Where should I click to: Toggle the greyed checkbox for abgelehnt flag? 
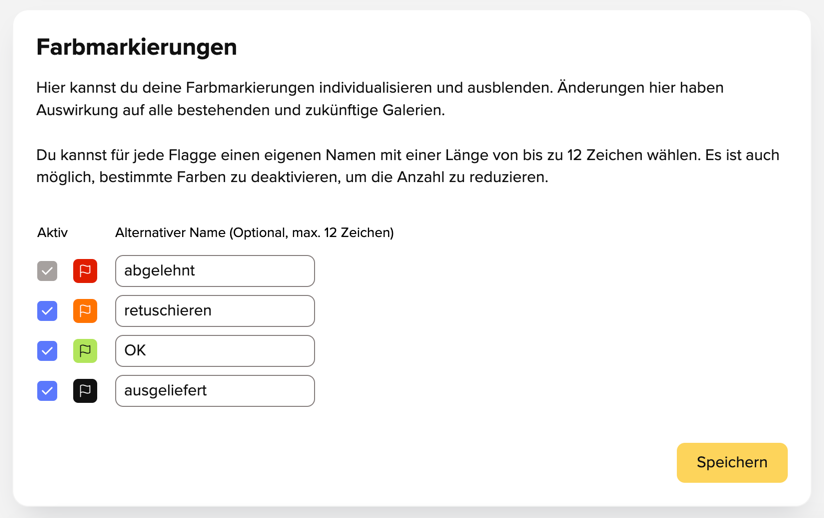coord(47,271)
